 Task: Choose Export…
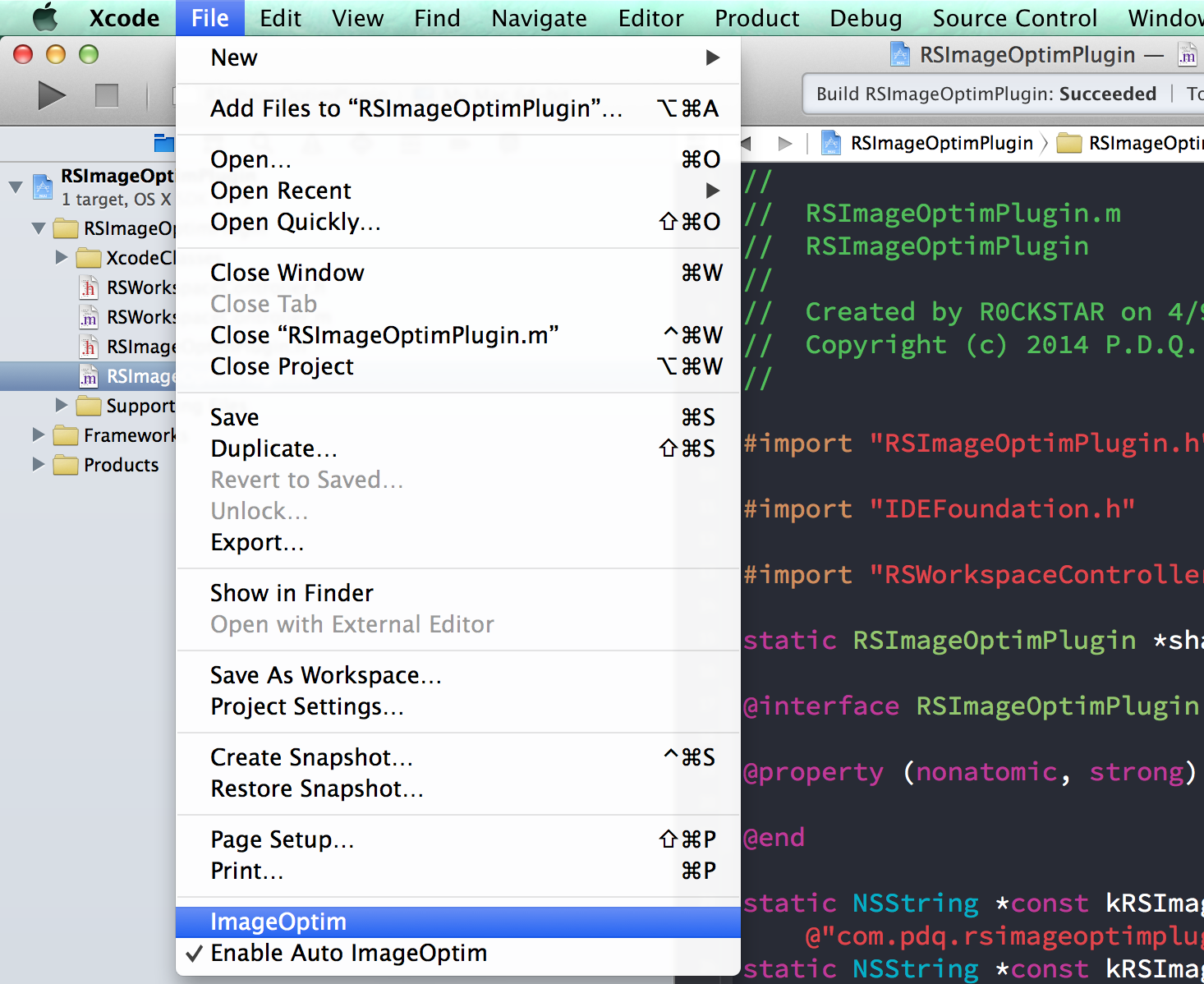click(x=458, y=542)
